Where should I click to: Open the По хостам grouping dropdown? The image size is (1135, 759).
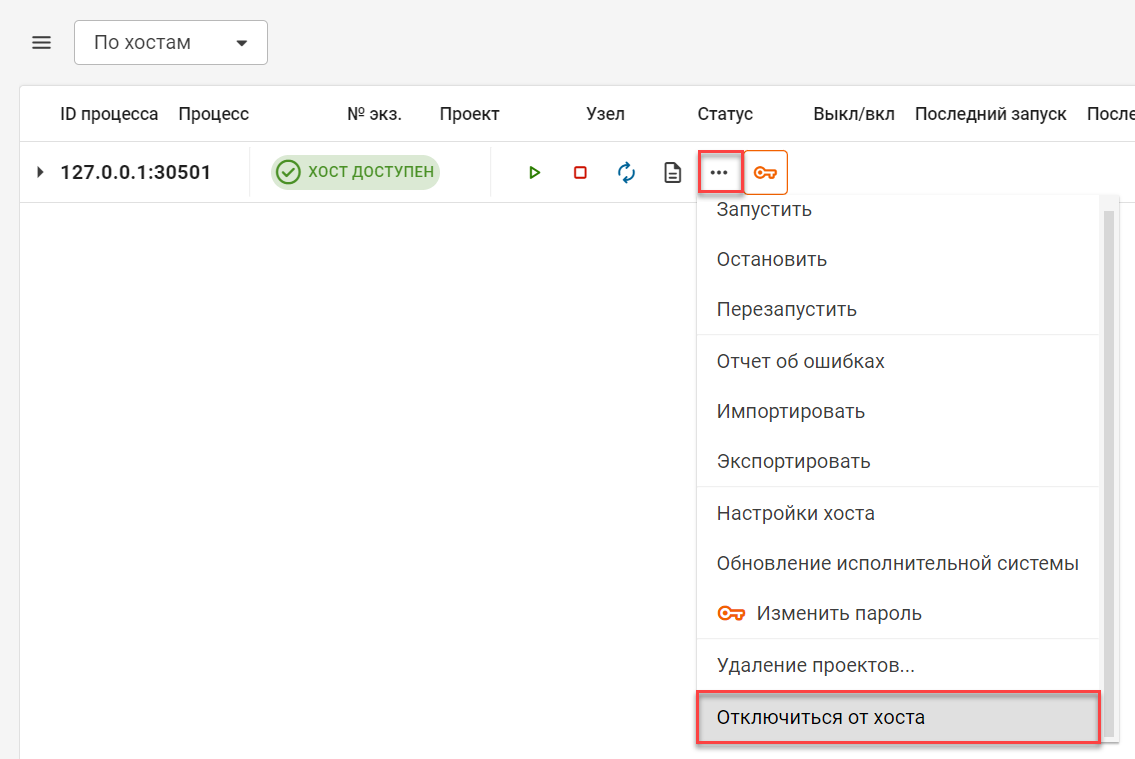click(x=171, y=43)
